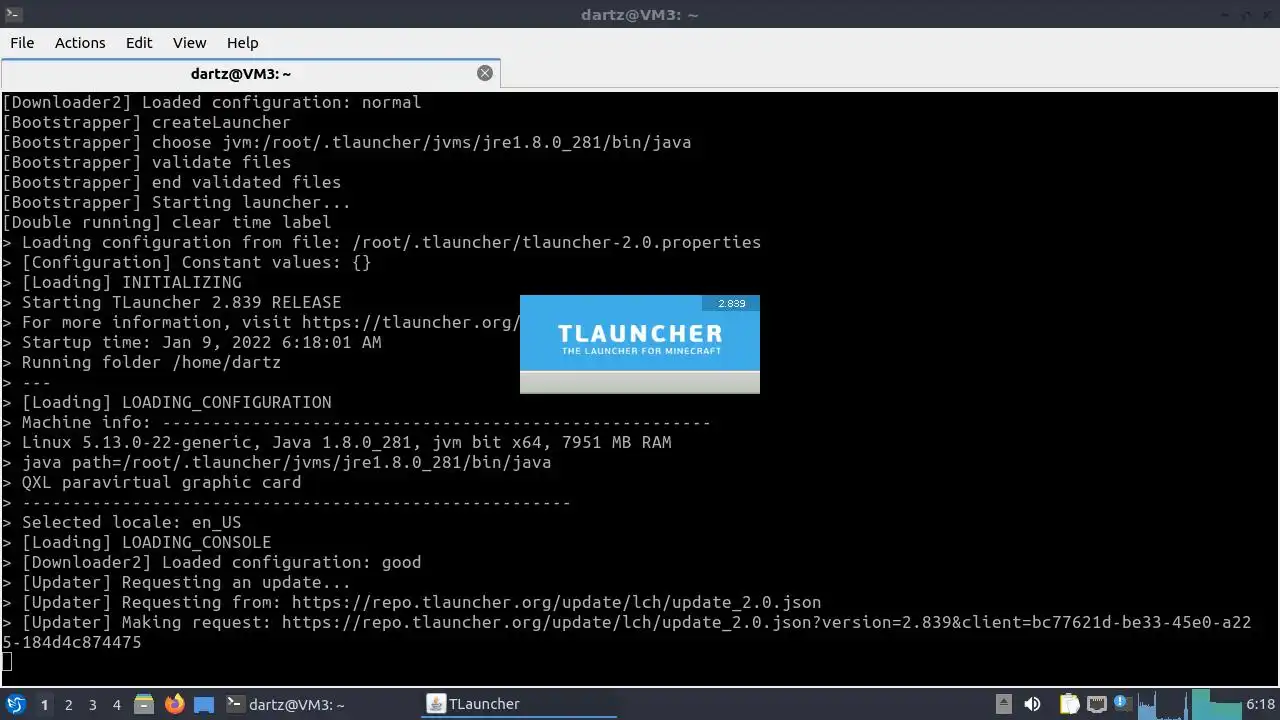Image resolution: width=1280 pixels, height=720 pixels.
Task: Click the terminal cursor block
Action: click(7, 661)
